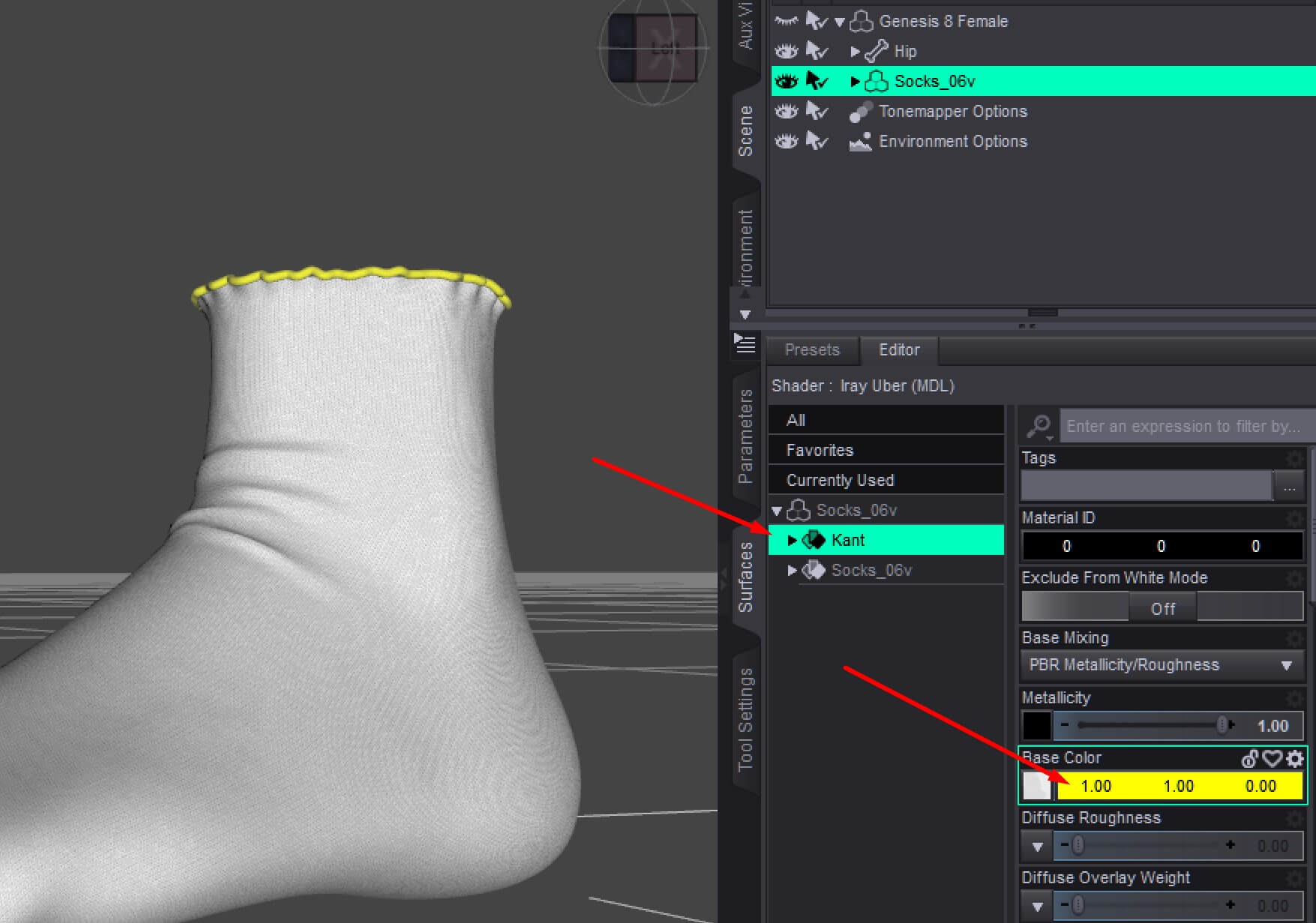This screenshot has width=1316, height=923.
Task: Expand the Hip bone node
Action: 855,52
